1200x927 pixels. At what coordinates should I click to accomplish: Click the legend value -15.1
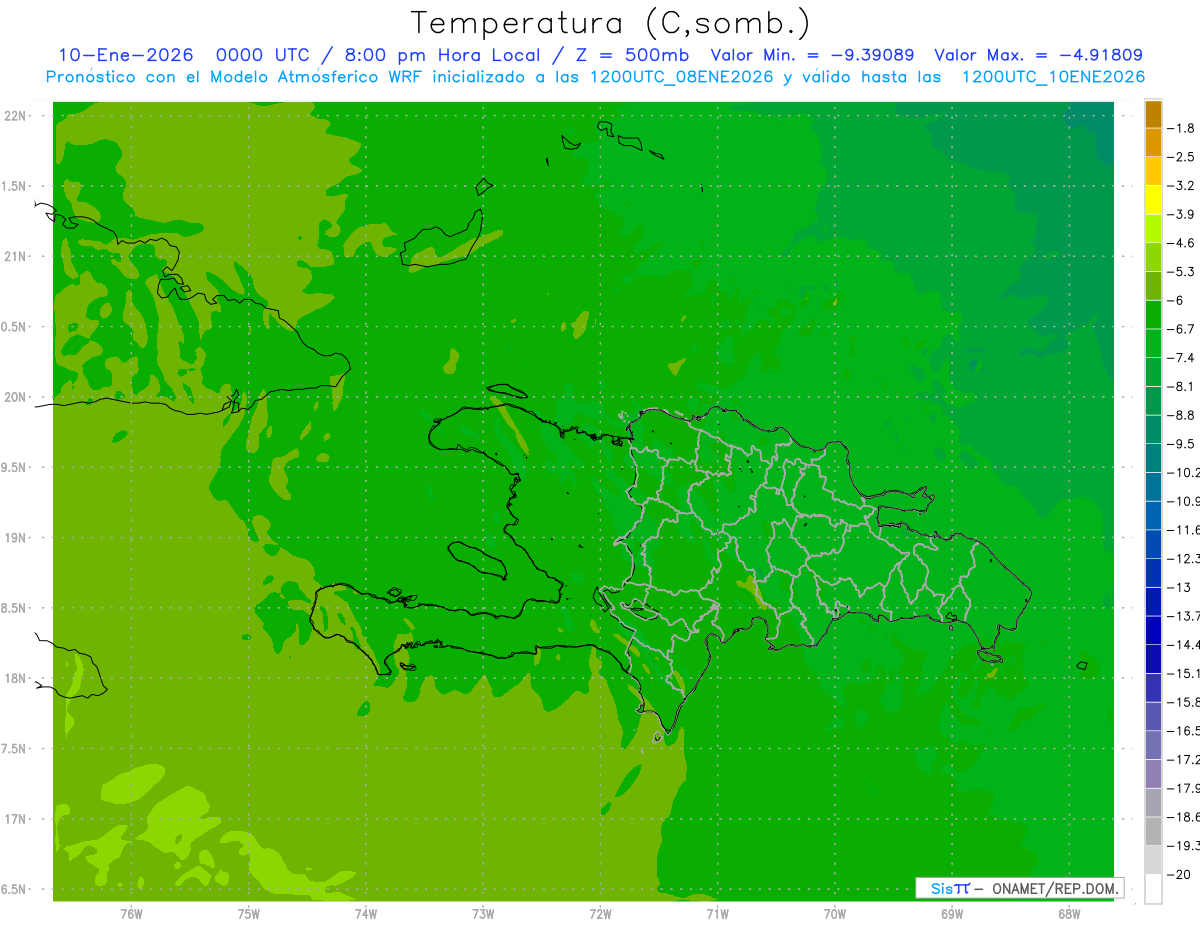click(x=1183, y=673)
